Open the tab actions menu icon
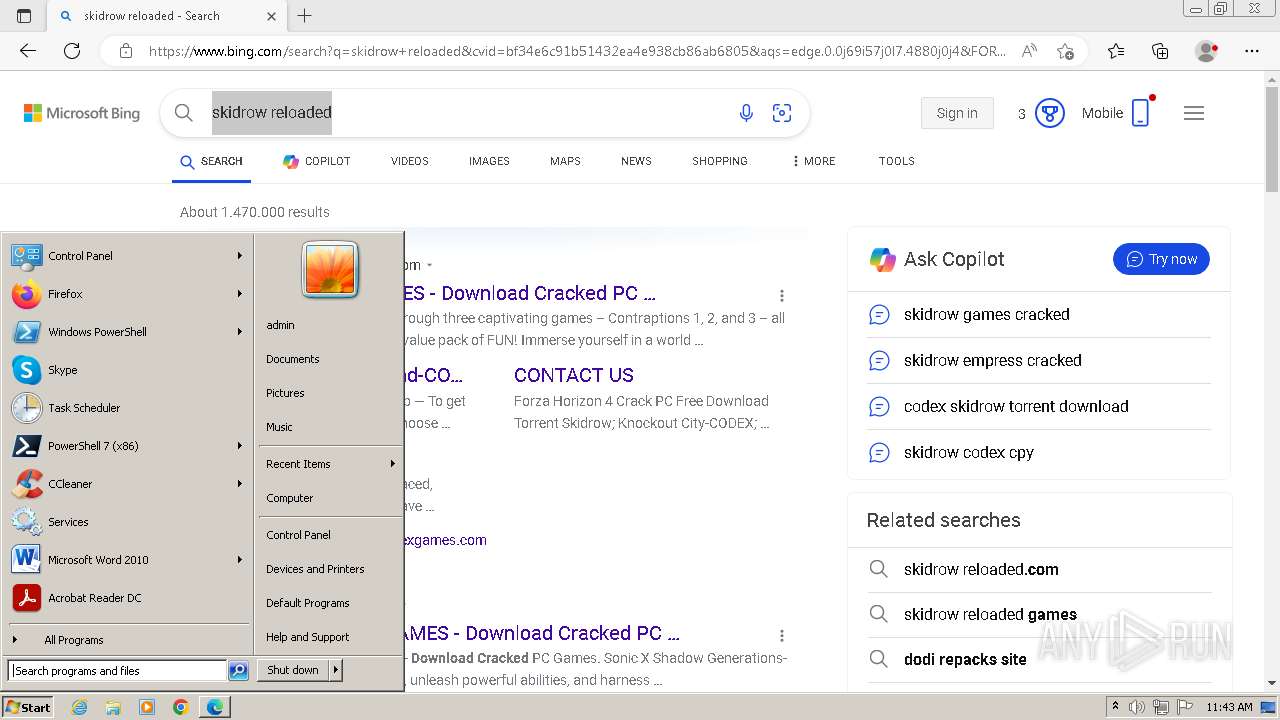 pos(24,16)
